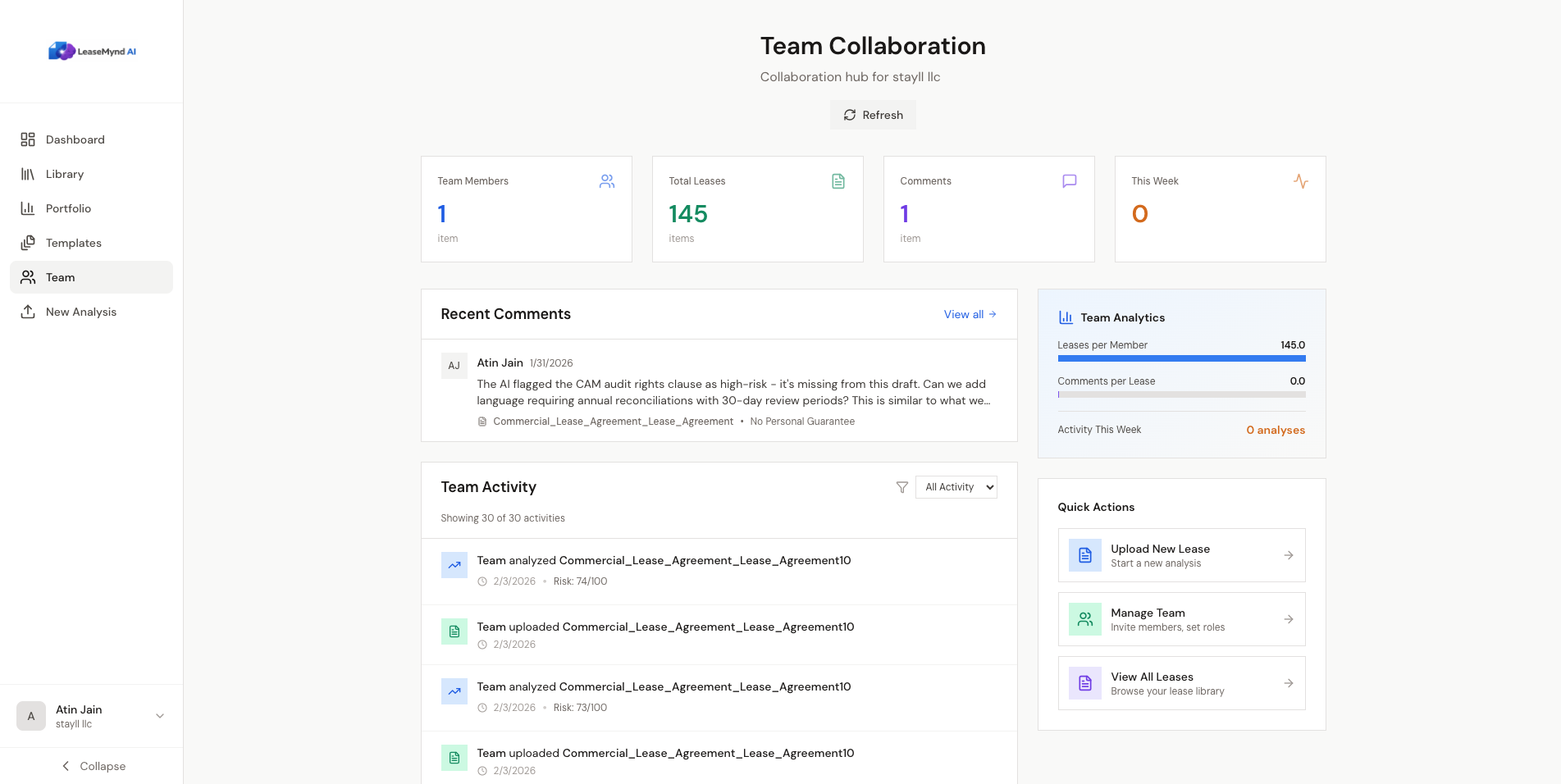Open the Dashboard from the sidebar
This screenshot has height=784, width=1561.
pos(75,139)
